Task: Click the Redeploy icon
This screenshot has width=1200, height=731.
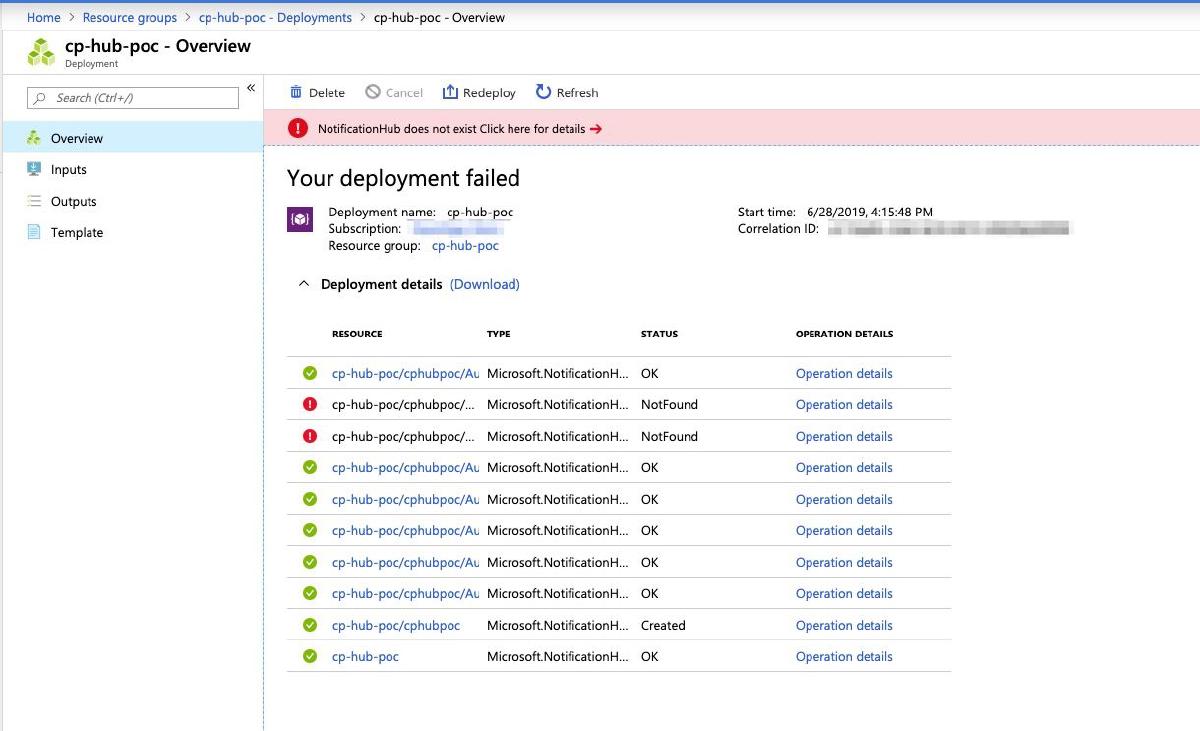Action: (450, 92)
